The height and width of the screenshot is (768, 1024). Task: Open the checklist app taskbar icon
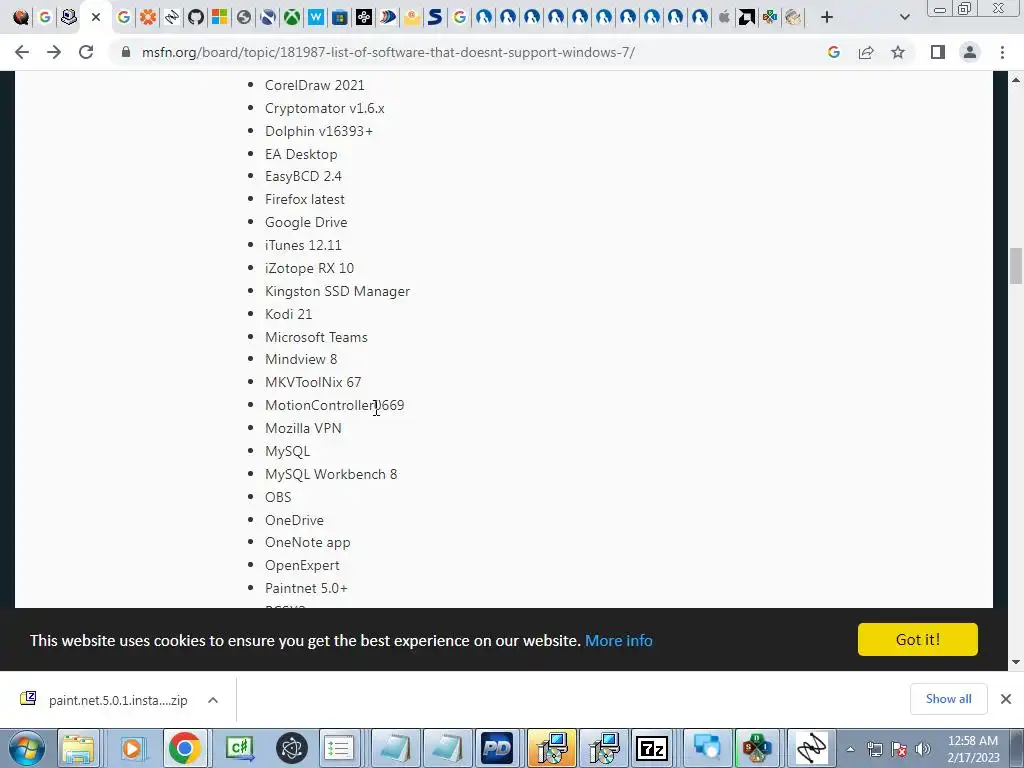click(x=339, y=748)
